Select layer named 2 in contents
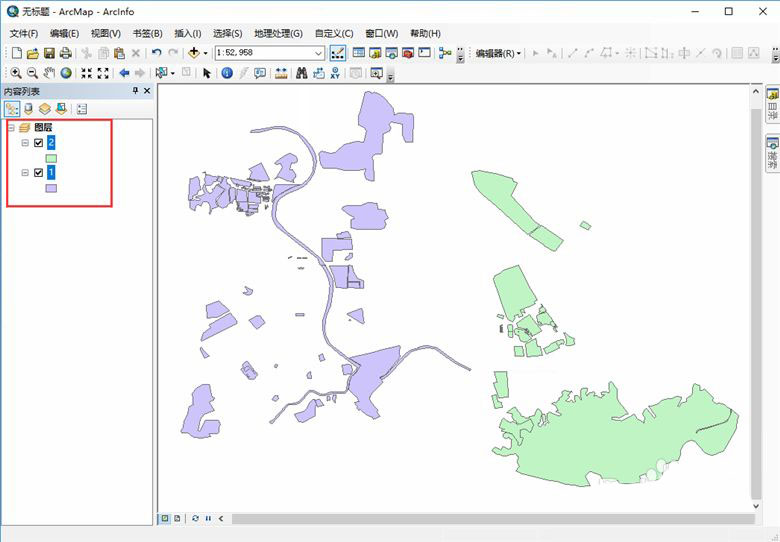 click(51, 143)
